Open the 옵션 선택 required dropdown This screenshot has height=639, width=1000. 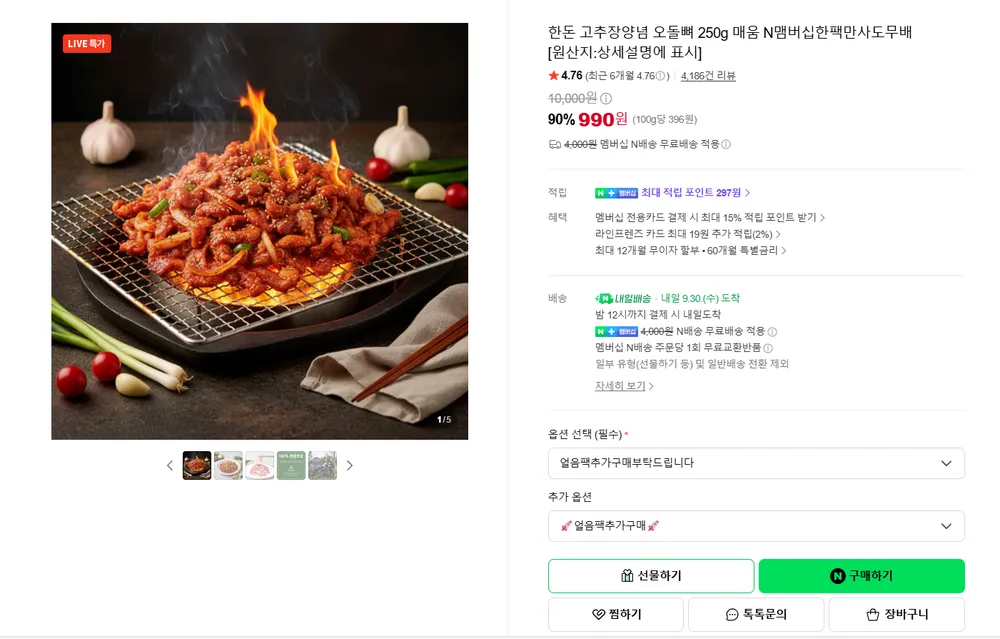756,463
